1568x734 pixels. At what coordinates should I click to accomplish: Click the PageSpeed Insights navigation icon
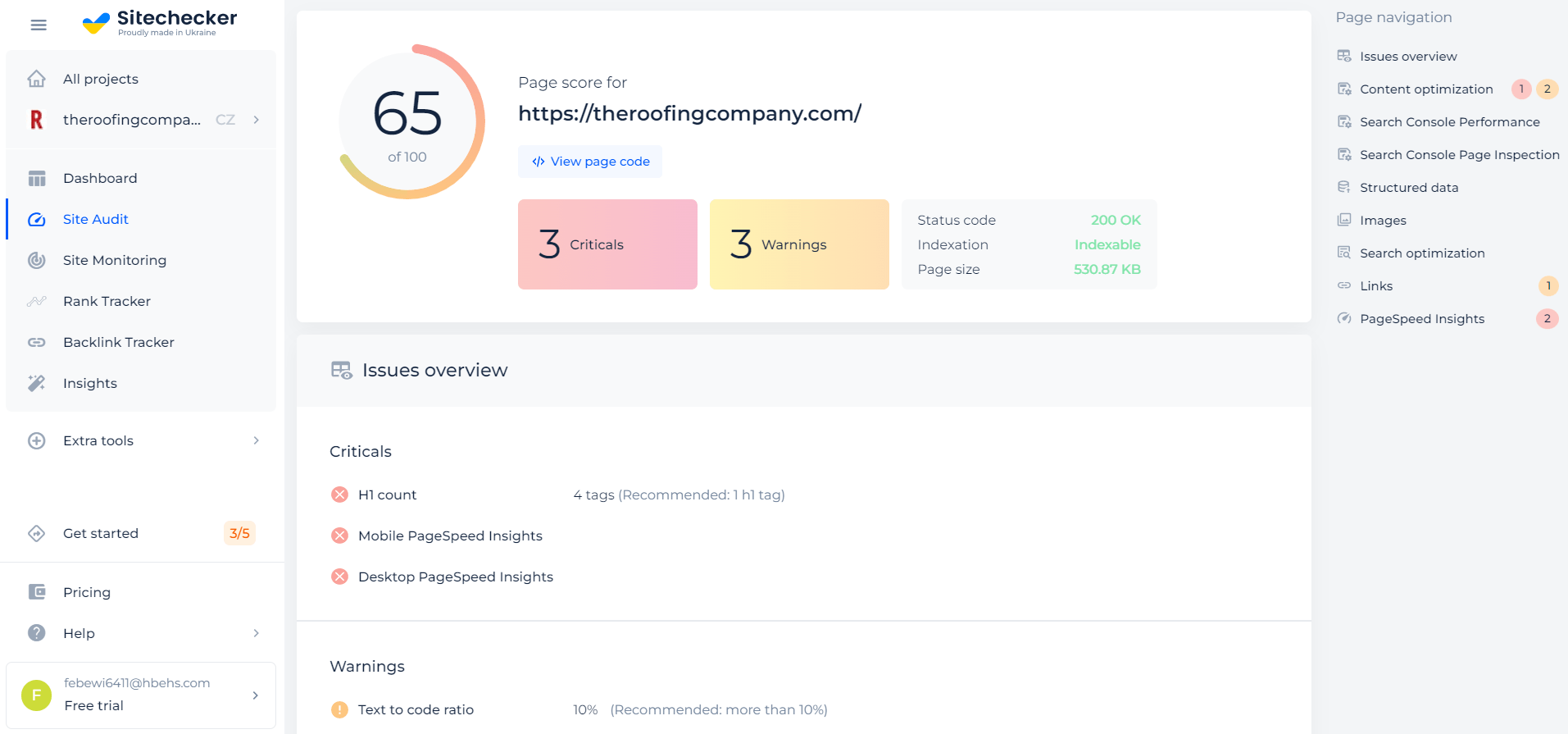(1344, 318)
